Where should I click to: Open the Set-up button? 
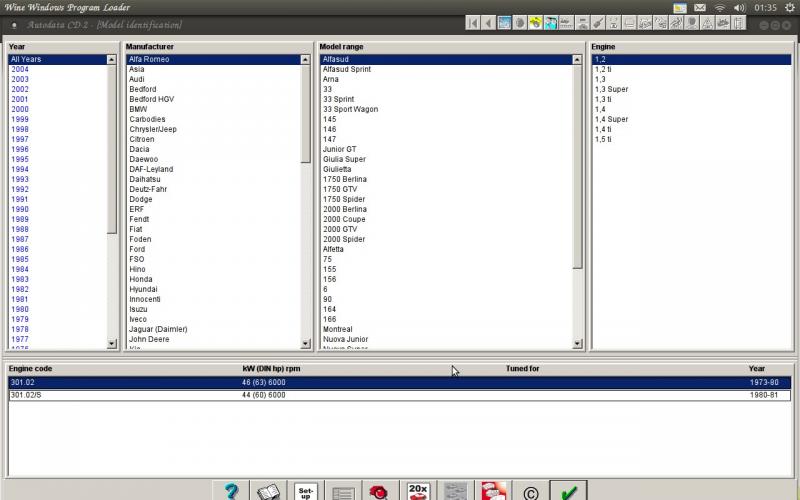306,491
